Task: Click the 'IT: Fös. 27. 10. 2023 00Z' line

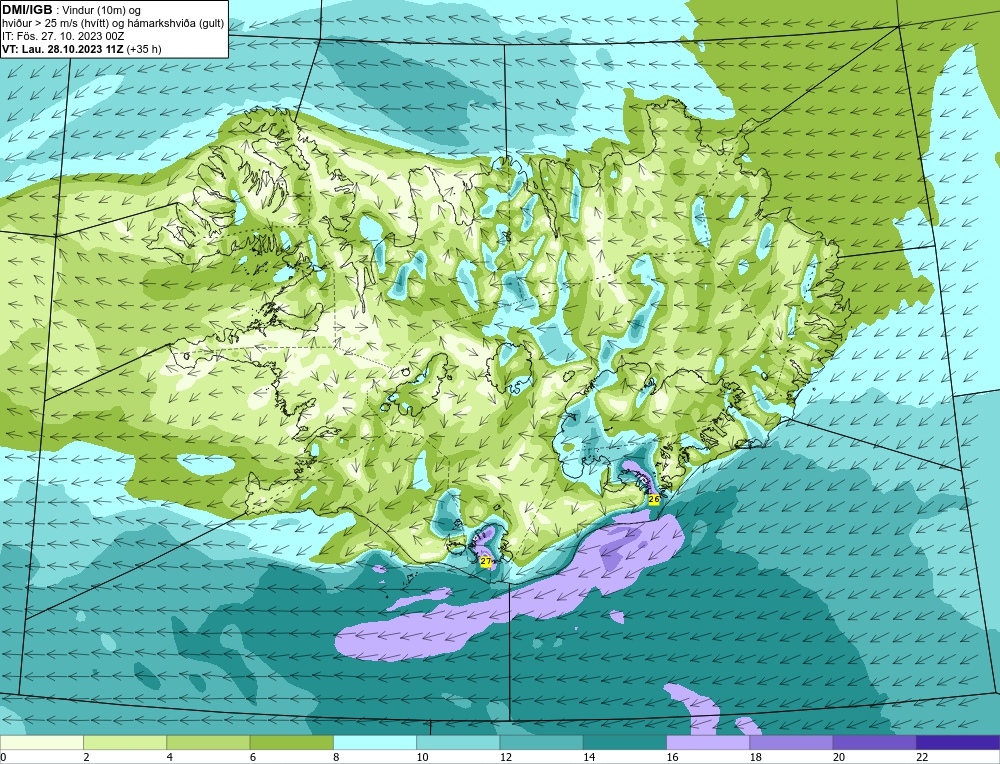Action: [x=63, y=36]
